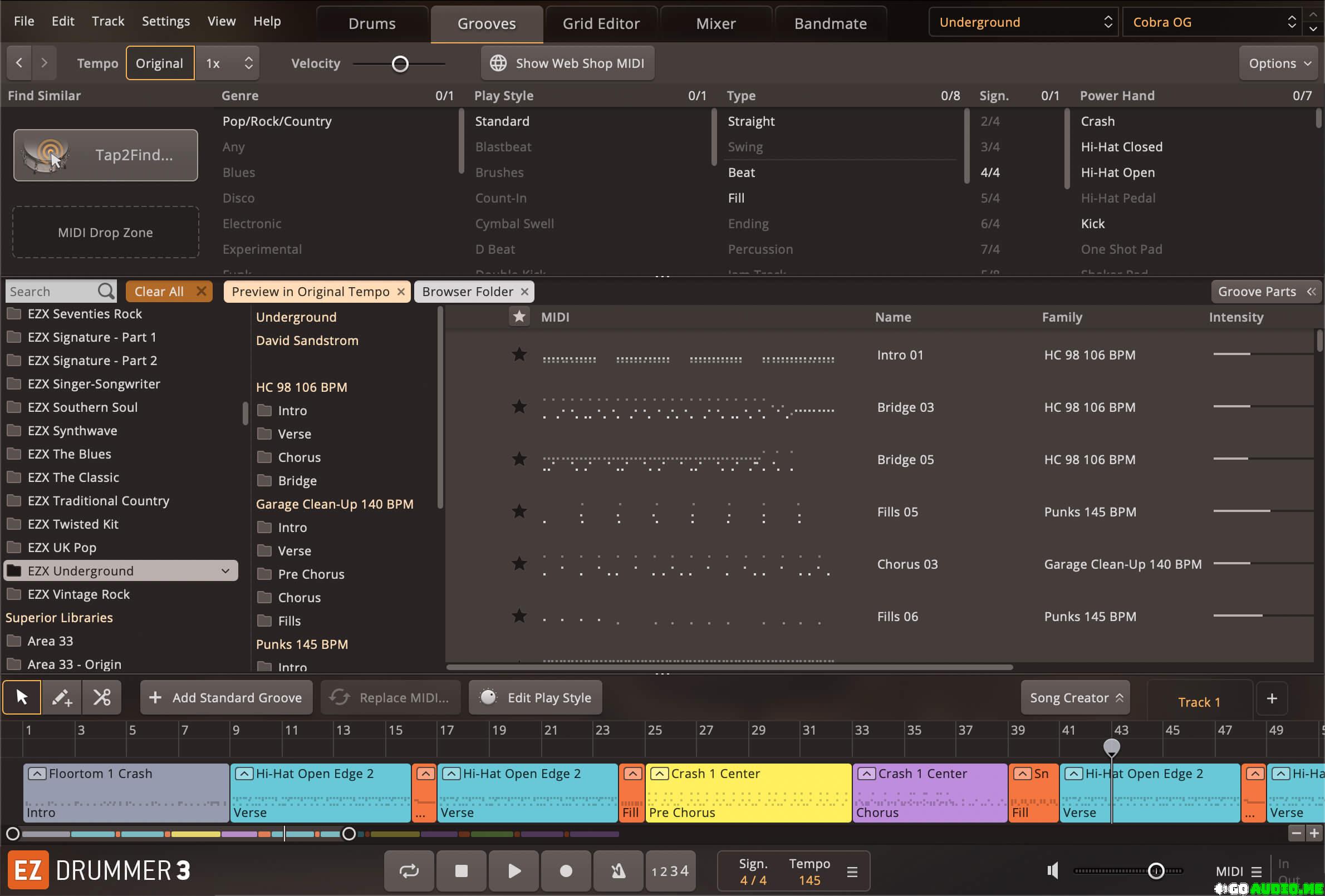Open Edit Play Style
The image size is (1325, 896).
tap(536, 698)
